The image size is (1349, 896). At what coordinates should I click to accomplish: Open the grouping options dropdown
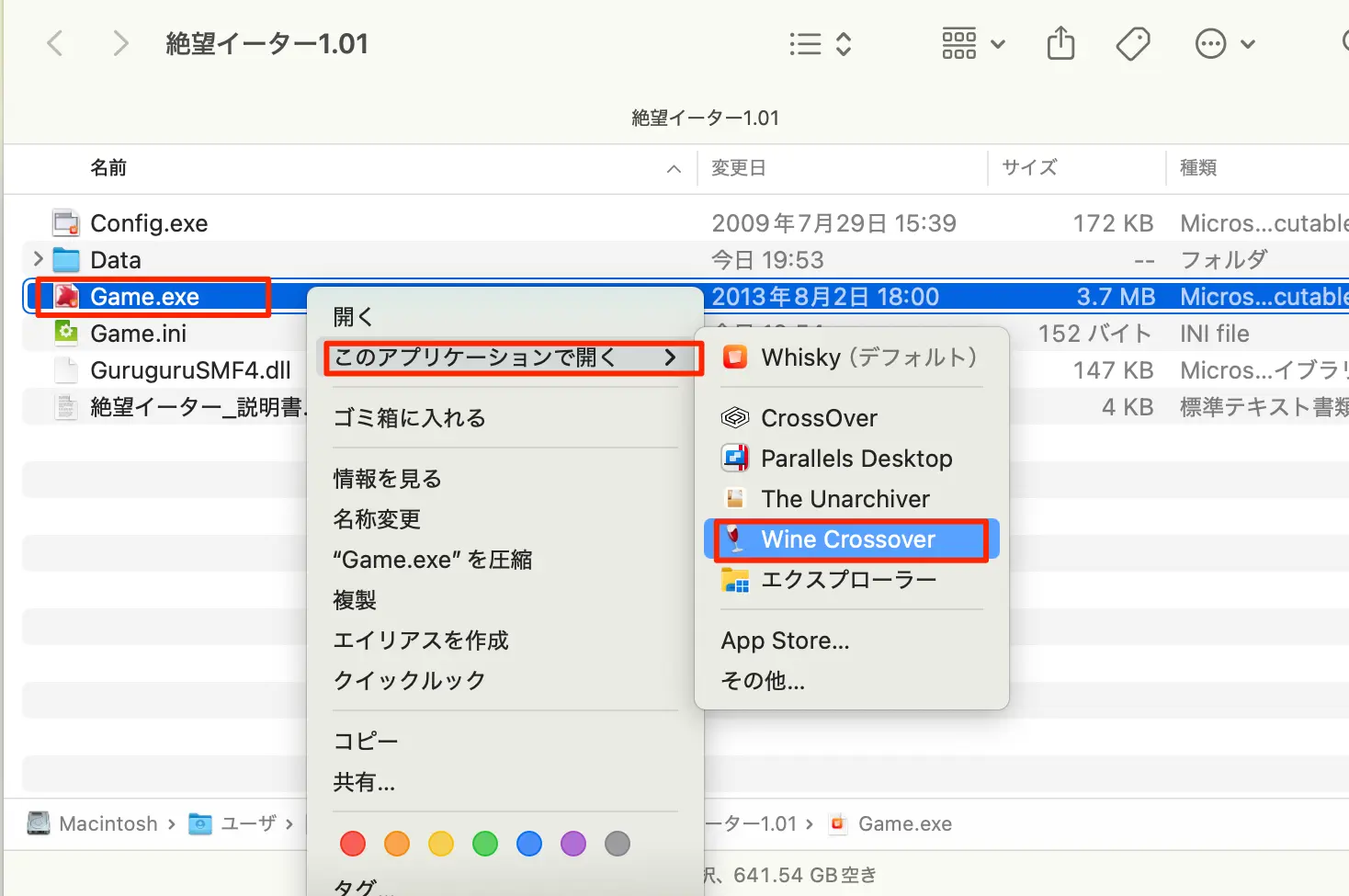click(x=973, y=43)
